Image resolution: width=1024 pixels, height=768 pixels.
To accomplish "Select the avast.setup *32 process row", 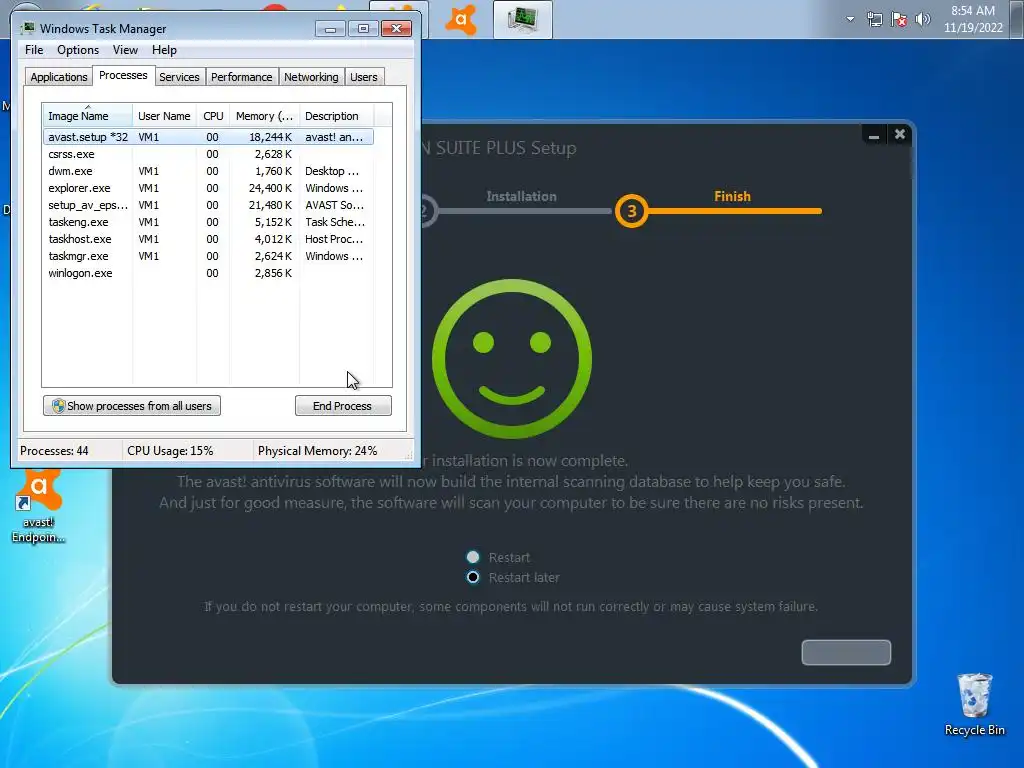I will (x=208, y=137).
